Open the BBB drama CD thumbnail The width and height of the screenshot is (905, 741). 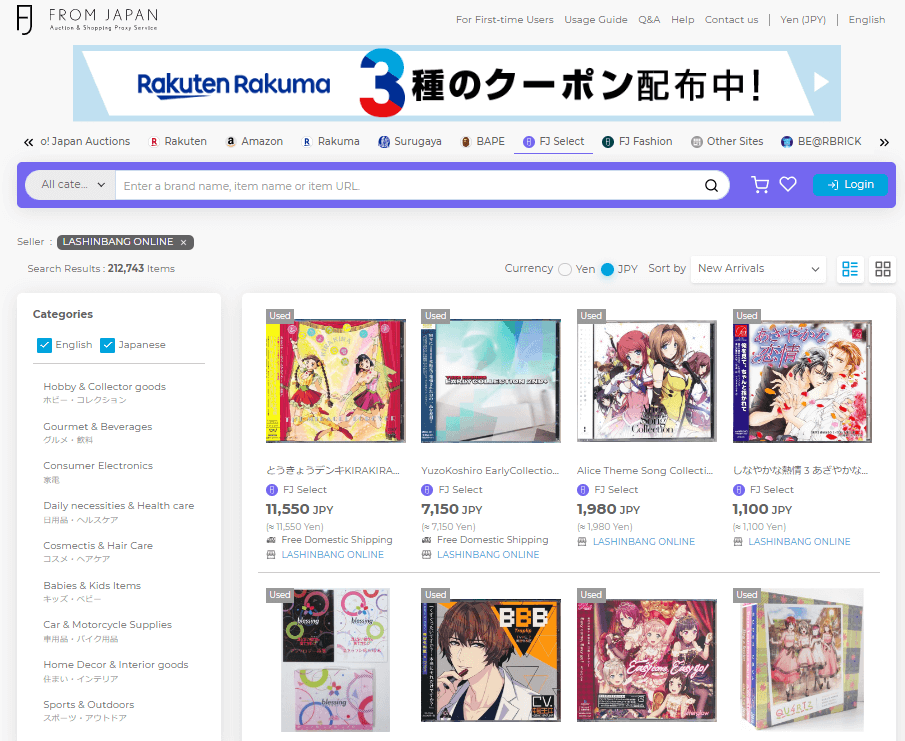point(491,660)
